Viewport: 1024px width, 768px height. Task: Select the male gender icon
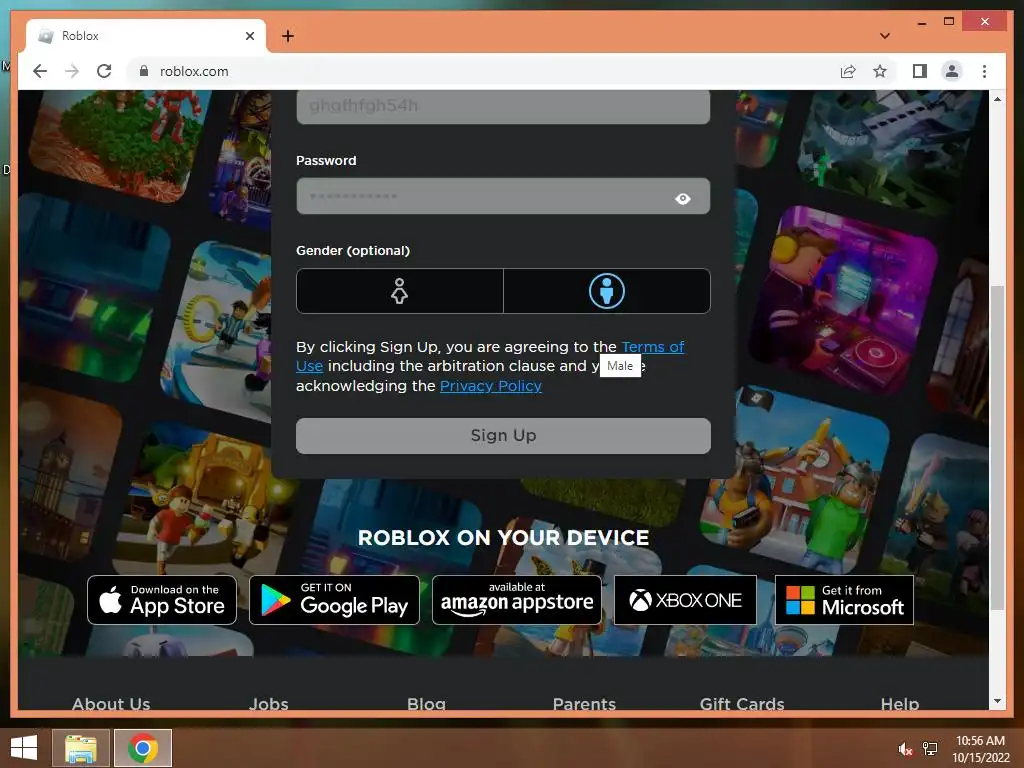[607, 291]
